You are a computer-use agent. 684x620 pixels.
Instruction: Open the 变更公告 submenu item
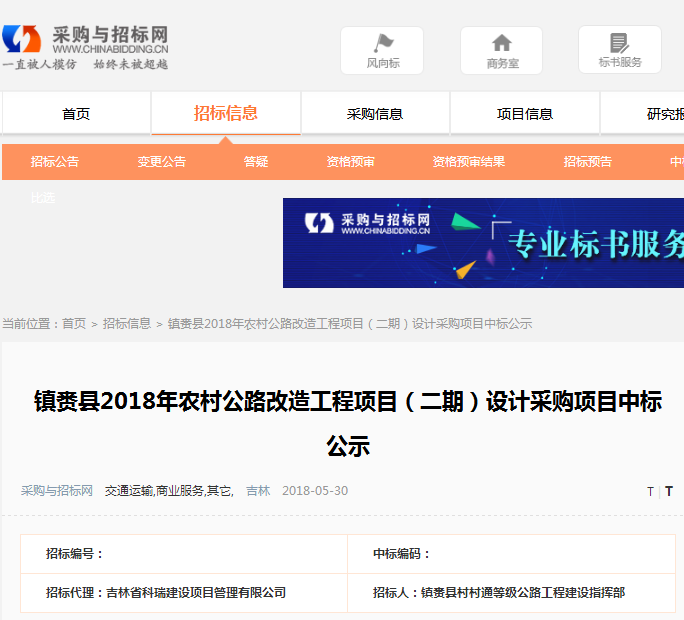click(x=162, y=162)
